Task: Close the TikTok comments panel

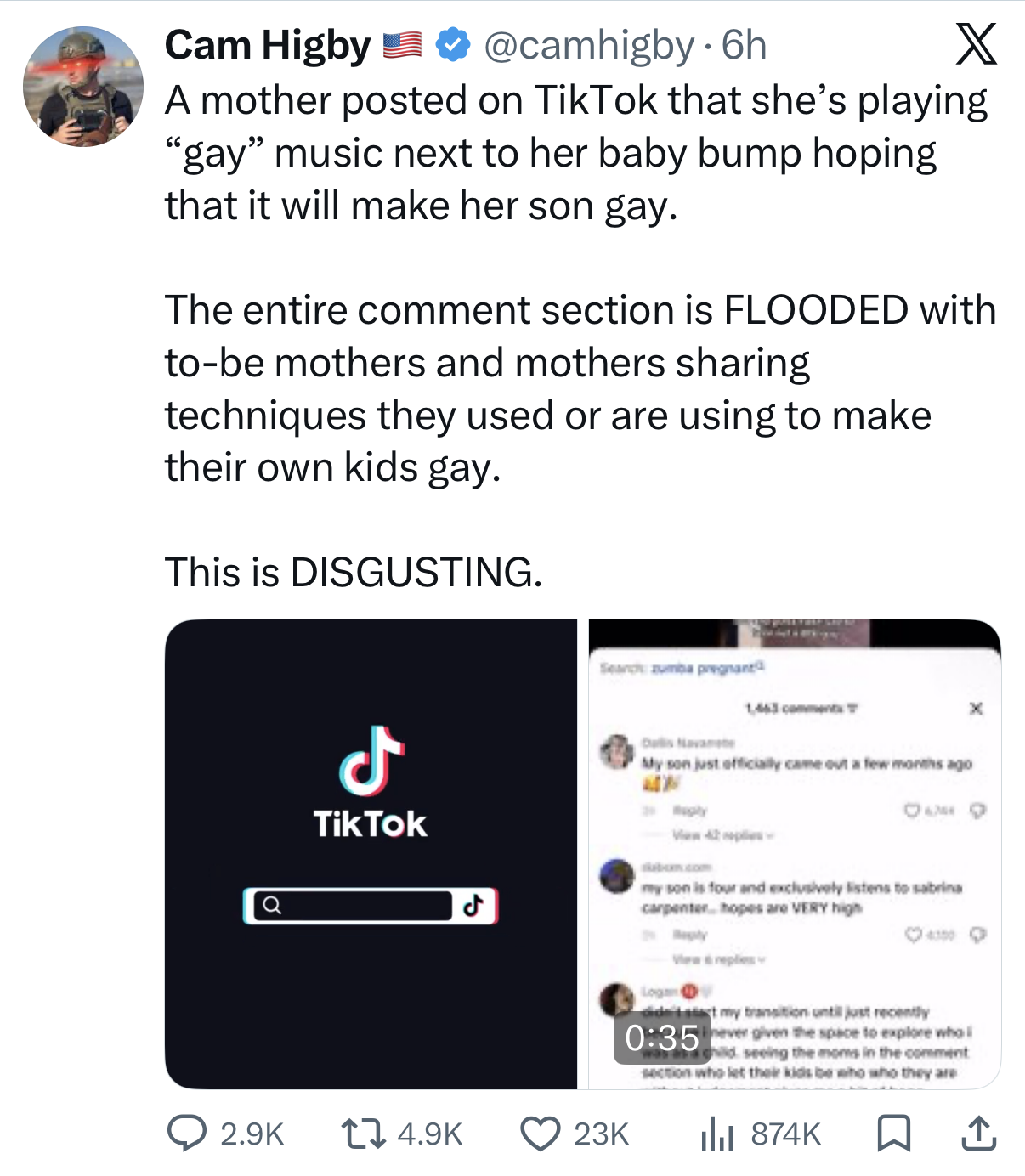Action: coord(976,708)
